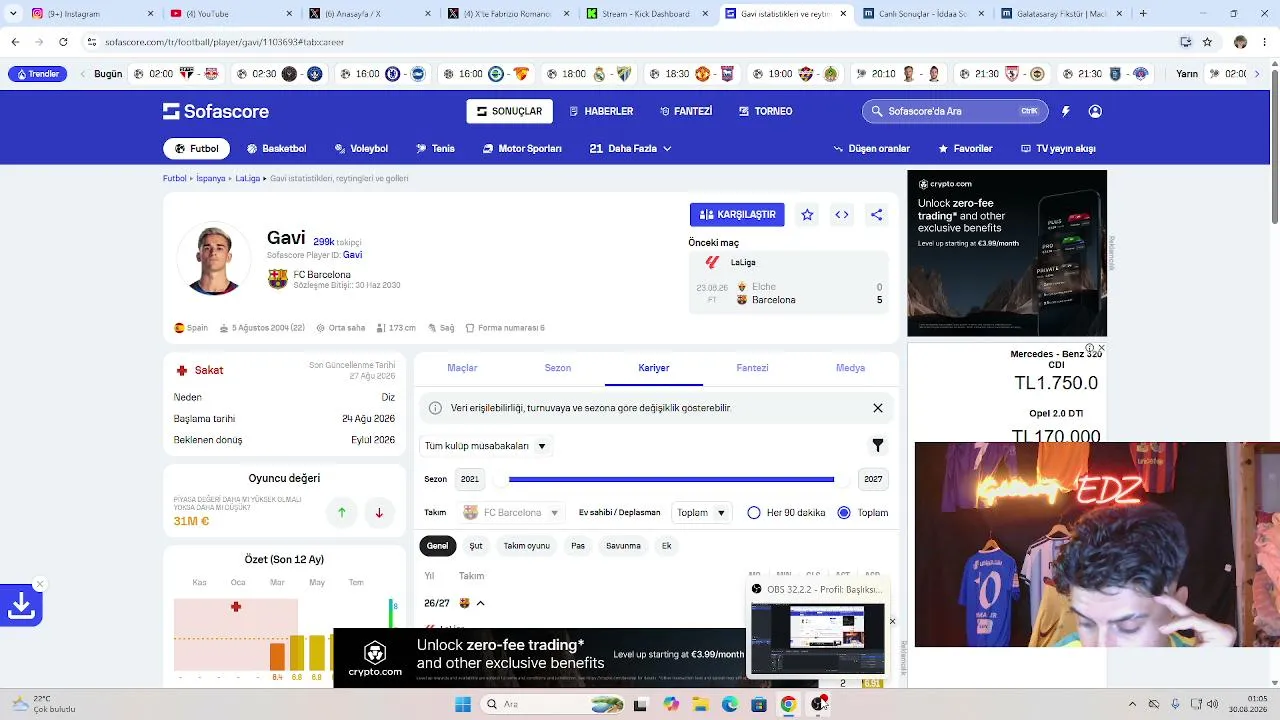
Task: Click the KARŞILAŞTIR compare button
Action: 737,214
